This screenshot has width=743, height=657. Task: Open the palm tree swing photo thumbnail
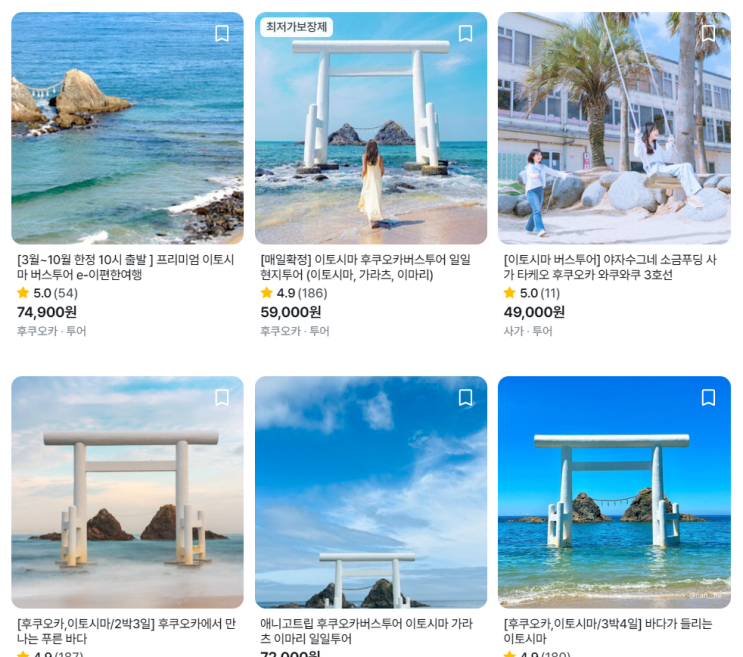pyautogui.click(x=614, y=128)
